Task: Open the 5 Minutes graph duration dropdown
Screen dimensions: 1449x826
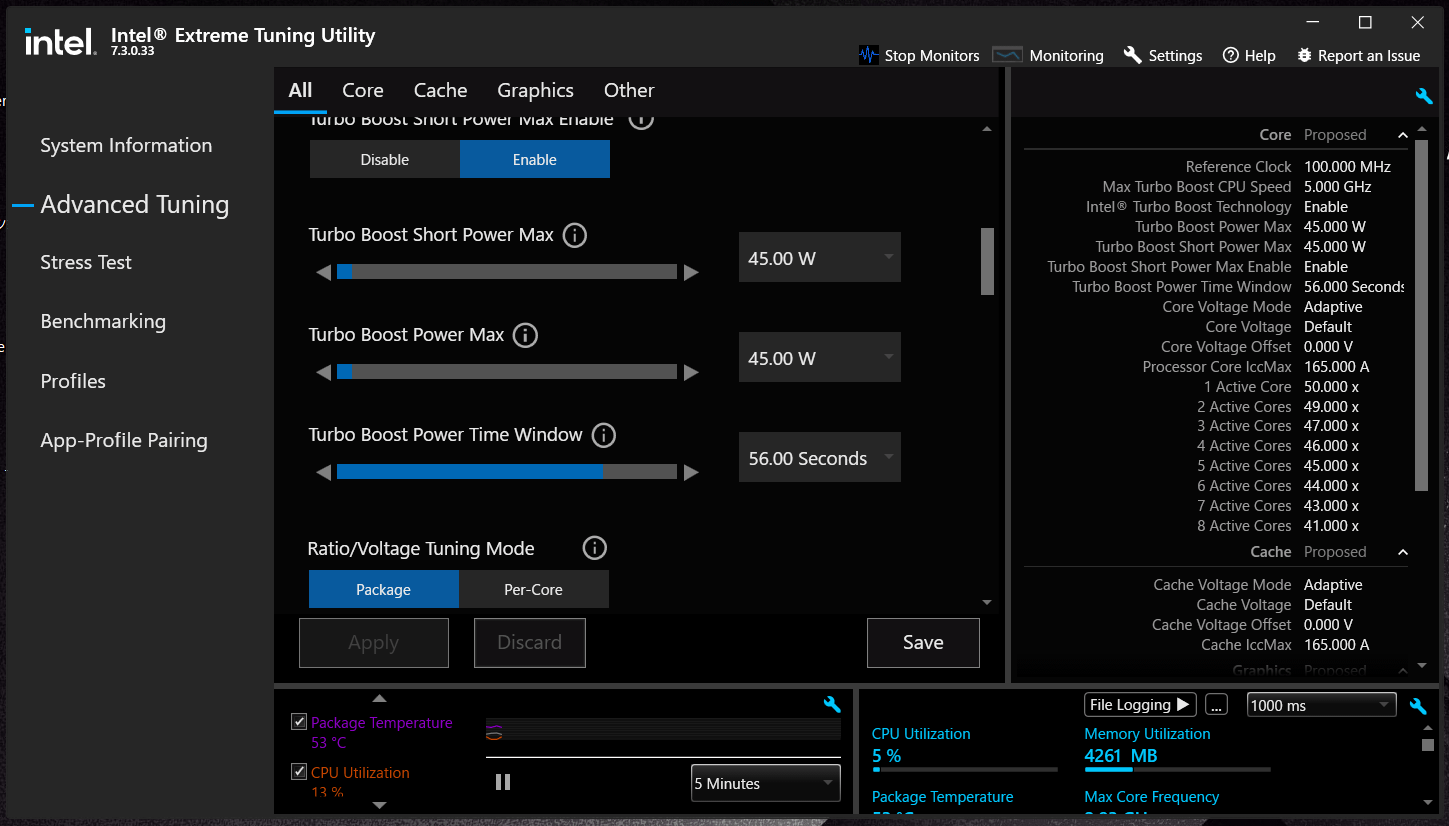Action: 766,783
